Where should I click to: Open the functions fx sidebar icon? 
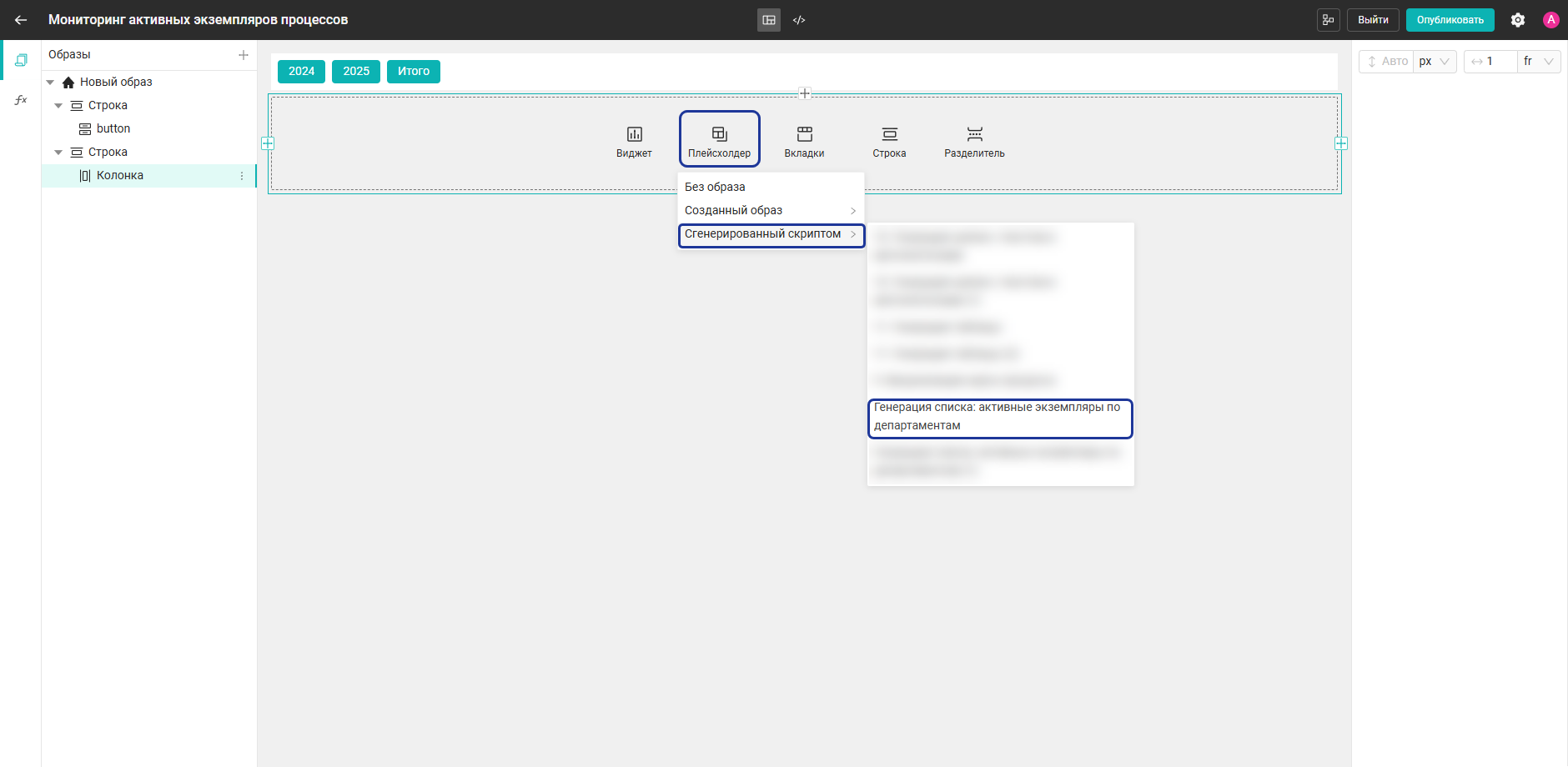21,100
